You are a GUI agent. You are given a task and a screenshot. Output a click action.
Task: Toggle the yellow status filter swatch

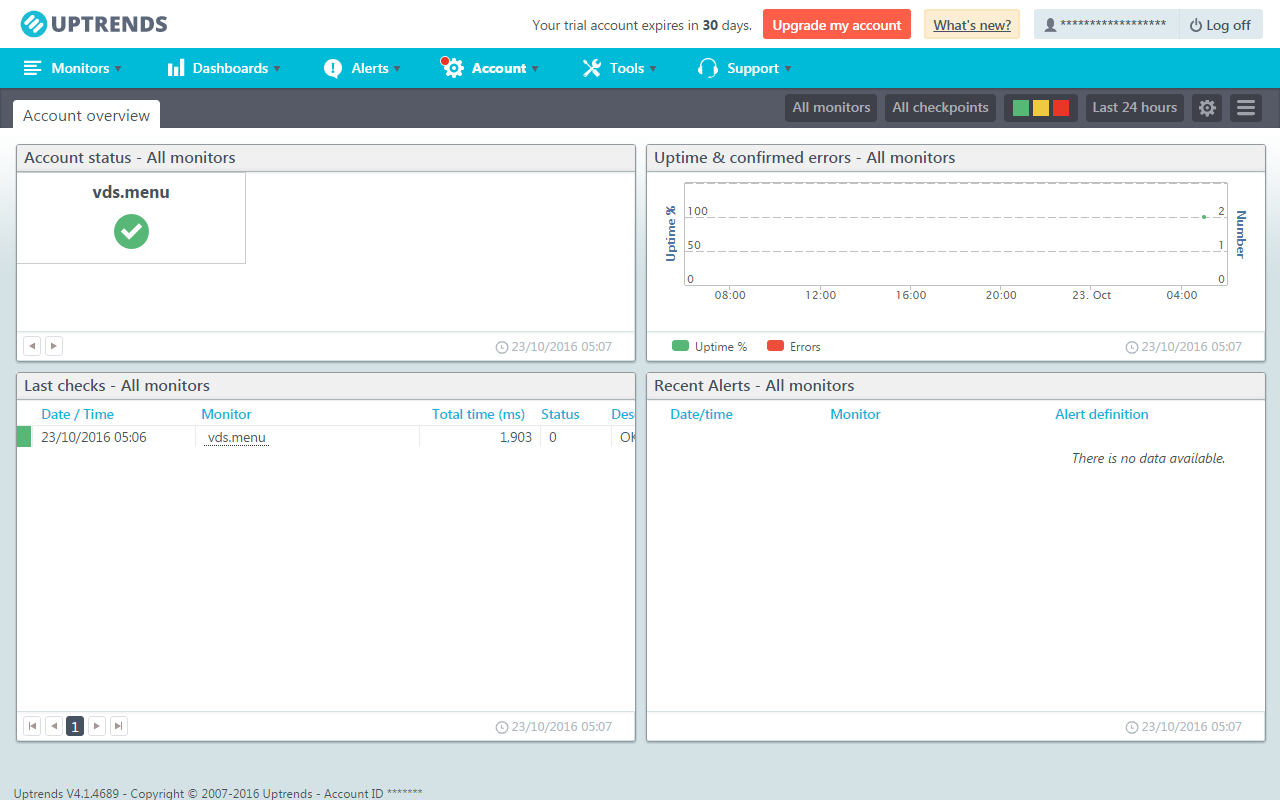(x=1041, y=108)
